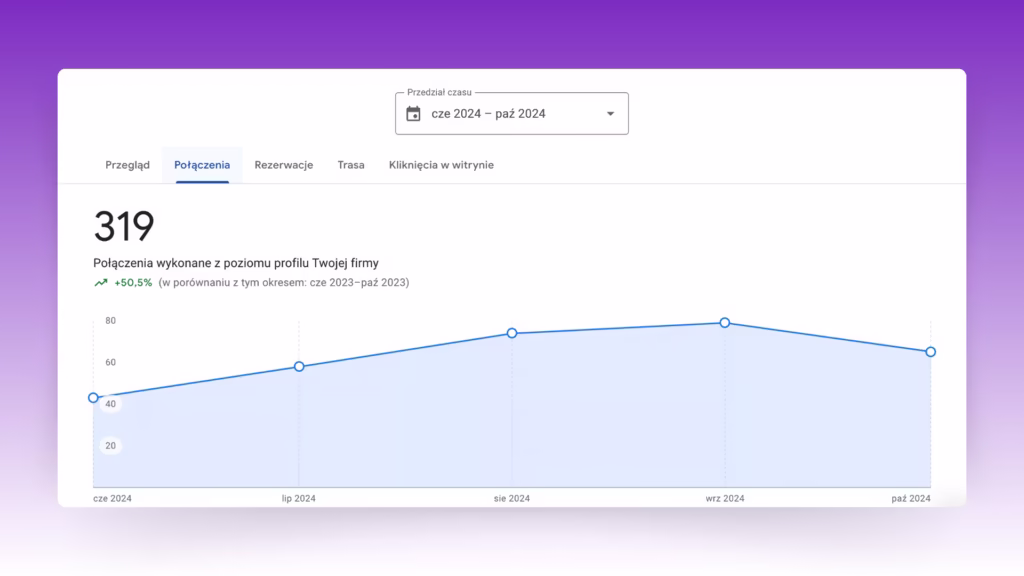The width and height of the screenshot is (1024, 576).
Task: Click the 20 y-axis value label
Action: click(110, 446)
